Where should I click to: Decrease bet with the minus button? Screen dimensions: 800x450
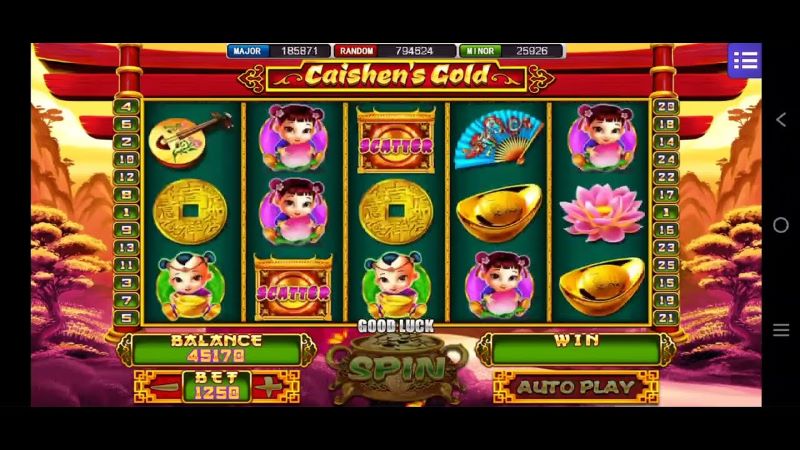point(164,388)
